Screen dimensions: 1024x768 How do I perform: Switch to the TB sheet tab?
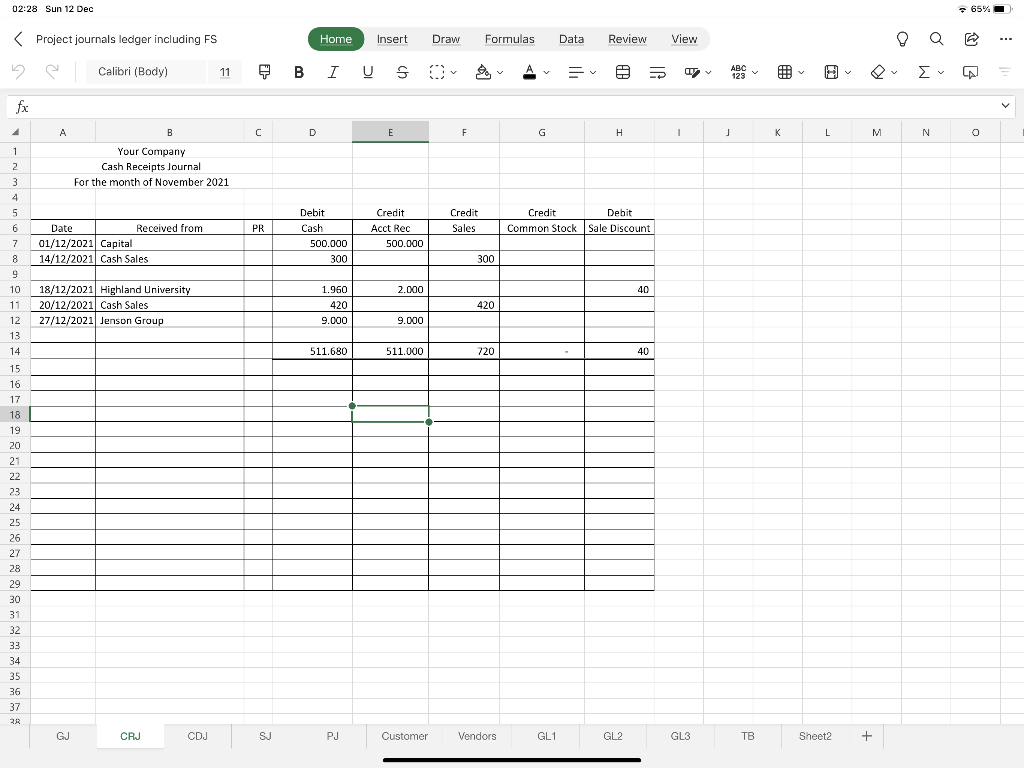tap(748, 736)
